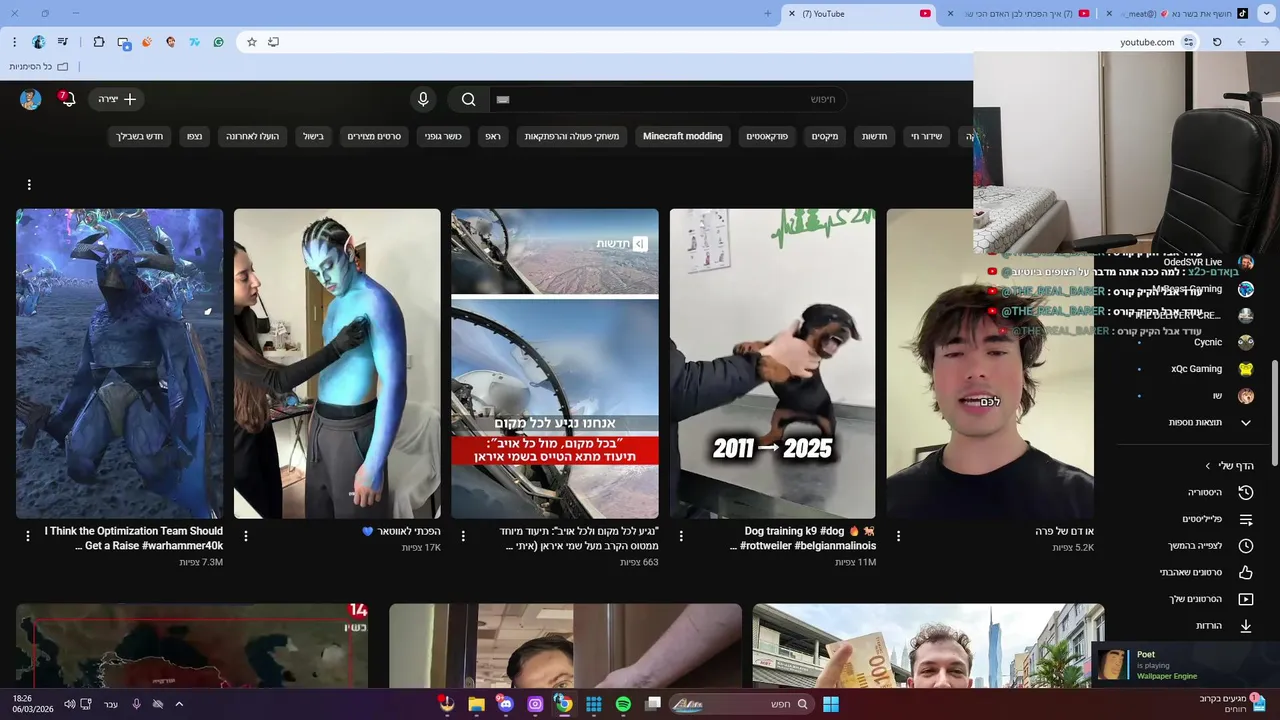Click the youtube.com address bar
The height and width of the screenshot is (720, 1280).
(x=718, y=42)
